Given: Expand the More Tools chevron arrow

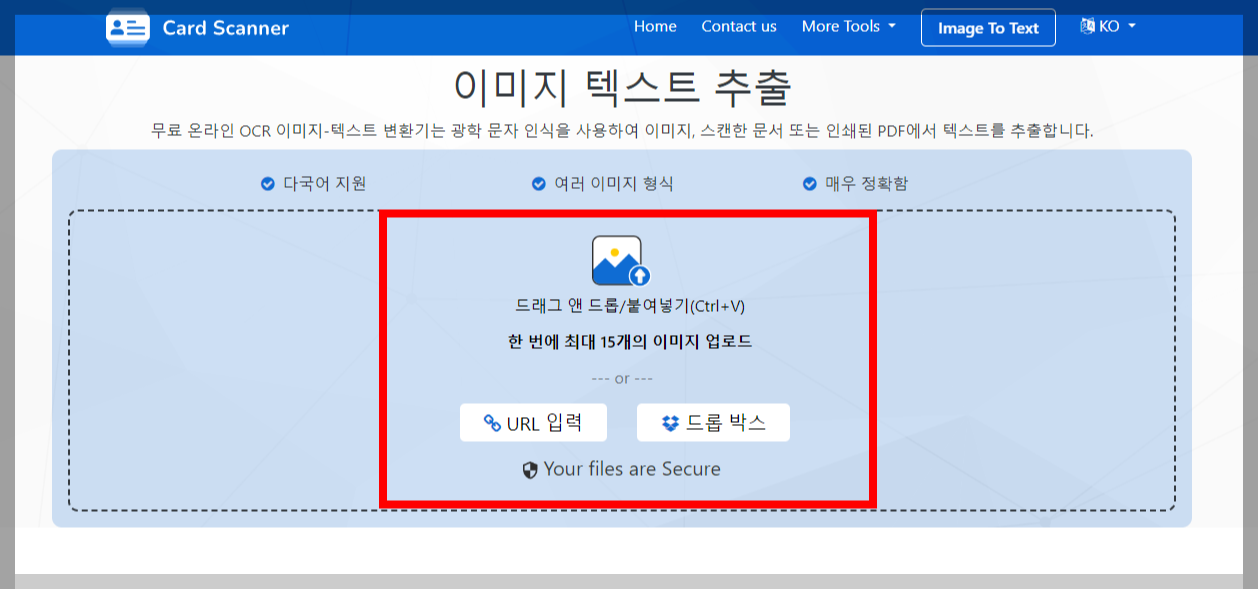Looking at the screenshot, I should pyautogui.click(x=891, y=28).
